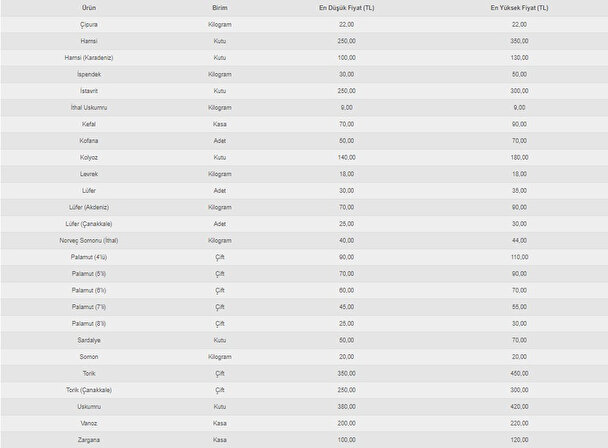Select Sardalya's lowest price cell

tap(347, 340)
